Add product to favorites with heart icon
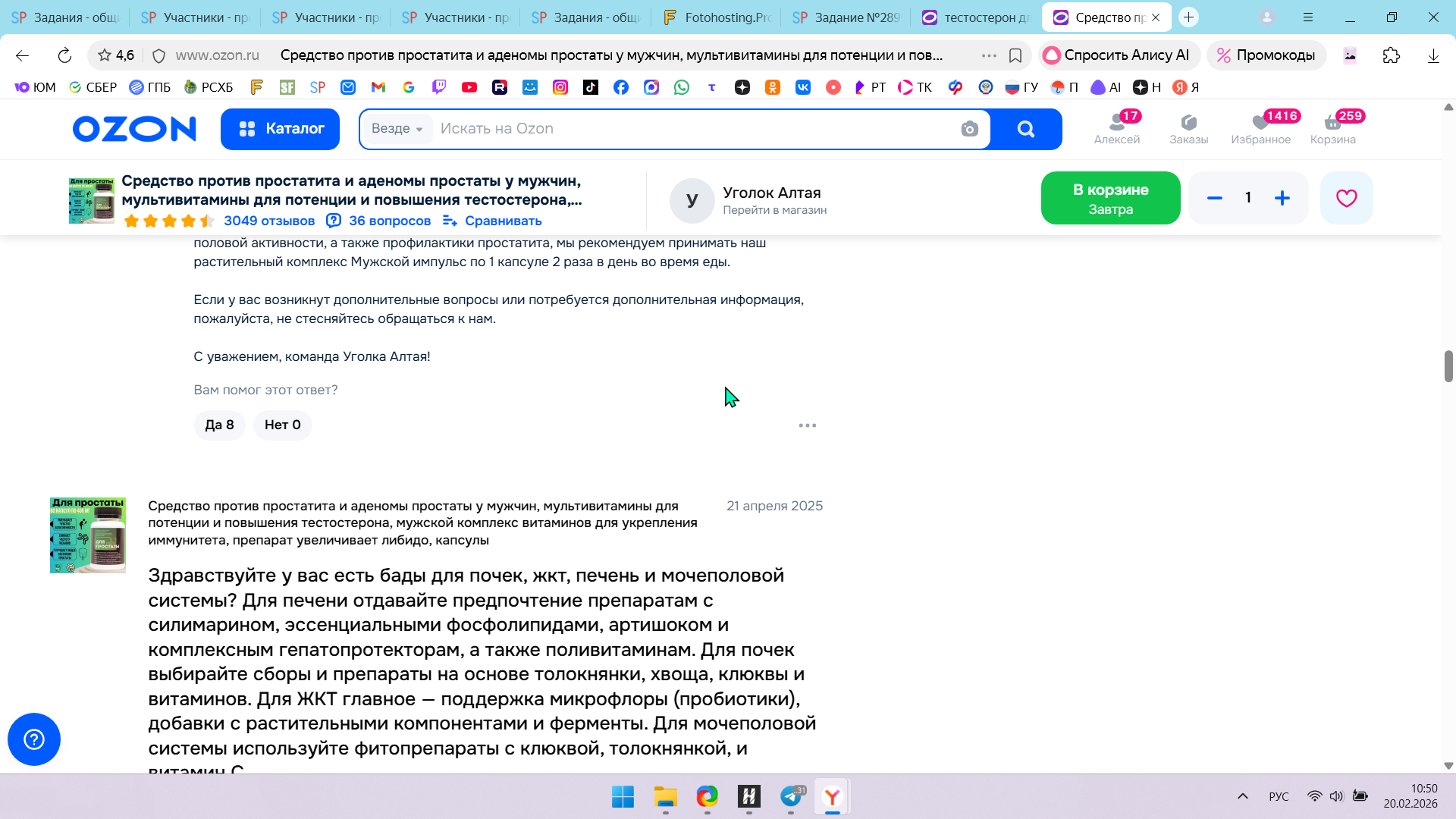Screen dimensions: 1456x819 coord(1346,198)
